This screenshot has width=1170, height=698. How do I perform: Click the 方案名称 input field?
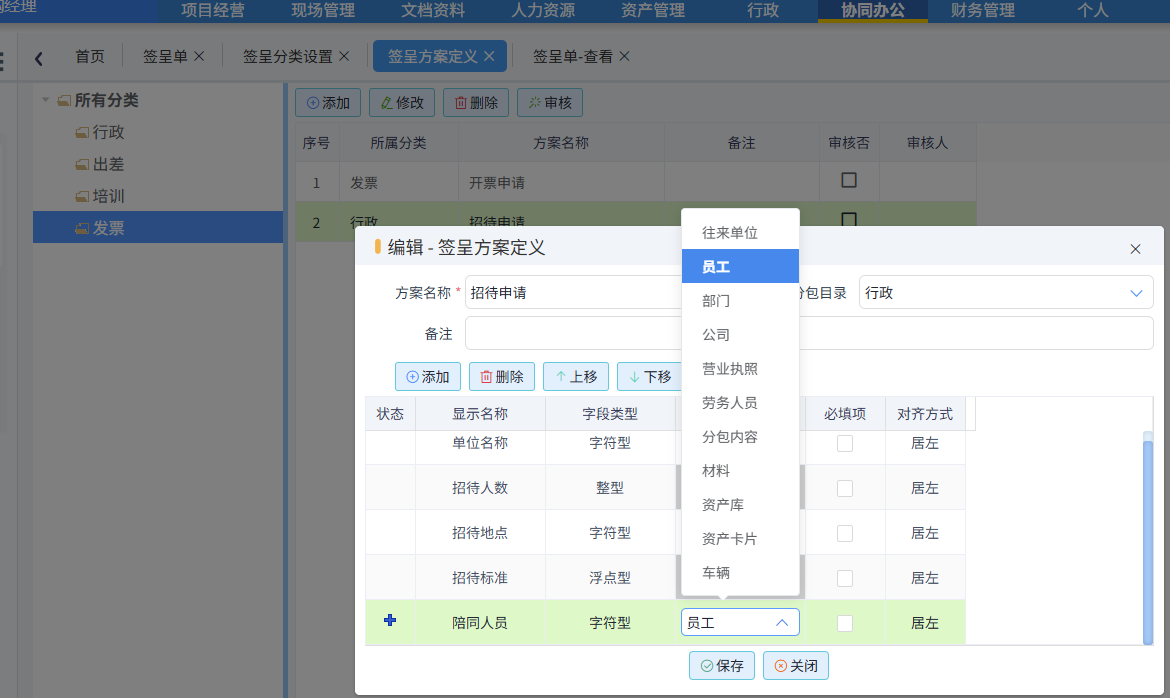[x=573, y=293]
